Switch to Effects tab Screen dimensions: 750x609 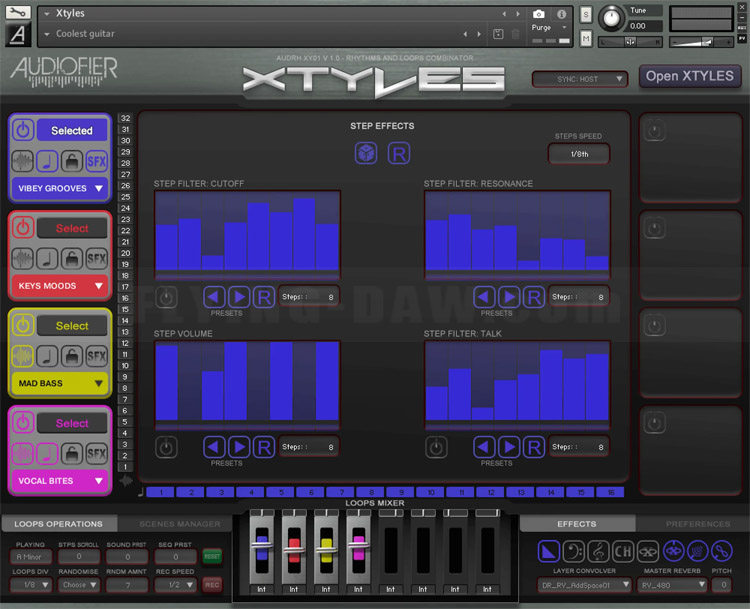[577, 524]
